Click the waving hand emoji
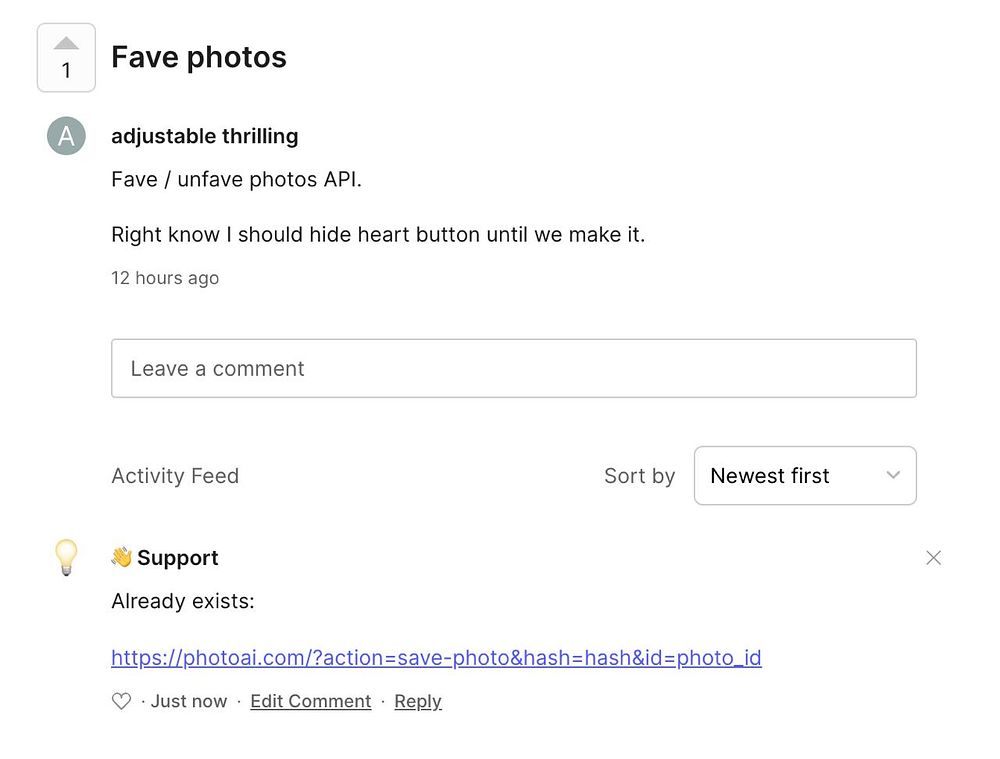 pyautogui.click(x=122, y=557)
